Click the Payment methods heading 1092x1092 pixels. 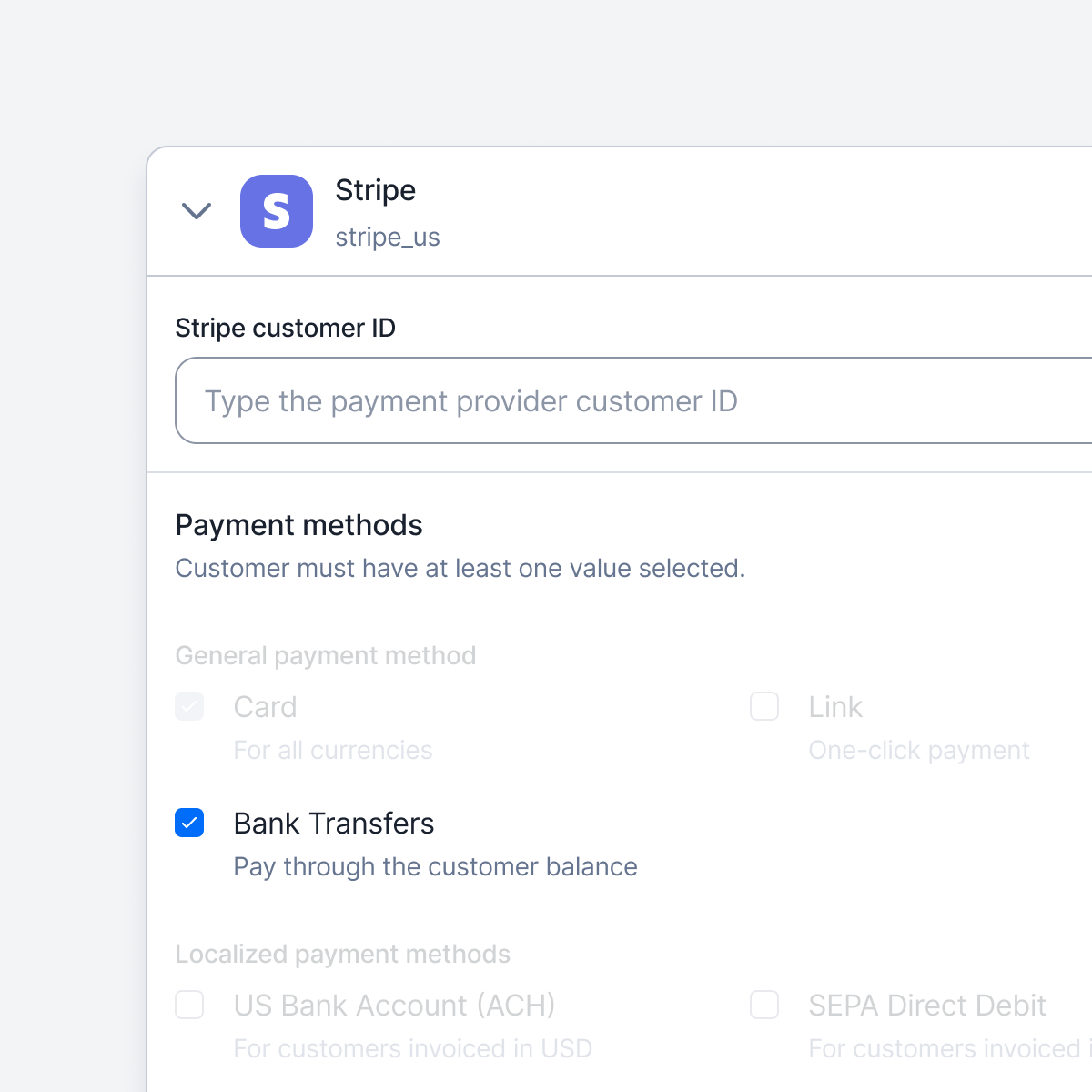pyautogui.click(x=298, y=525)
